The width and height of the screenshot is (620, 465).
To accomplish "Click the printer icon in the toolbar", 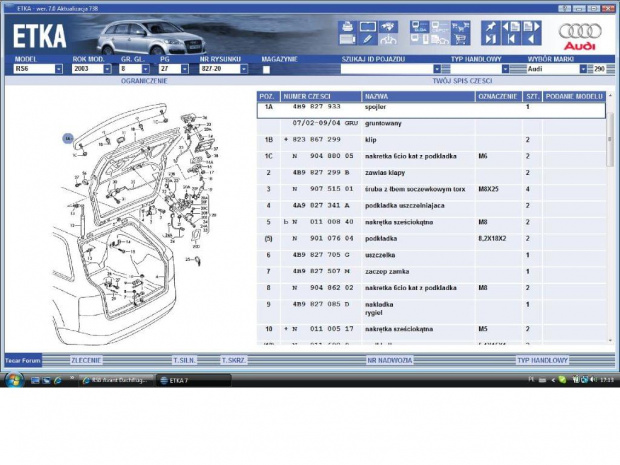I will click(x=347, y=27).
